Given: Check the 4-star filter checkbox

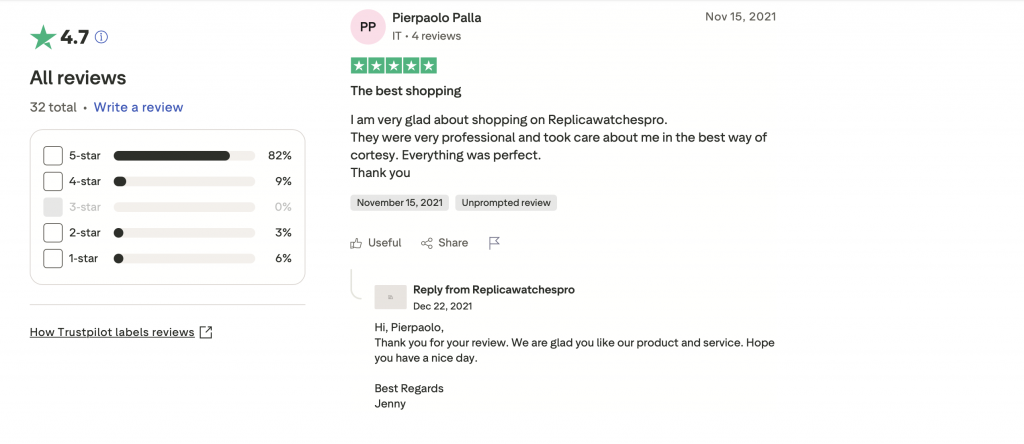Looking at the screenshot, I should (53, 181).
